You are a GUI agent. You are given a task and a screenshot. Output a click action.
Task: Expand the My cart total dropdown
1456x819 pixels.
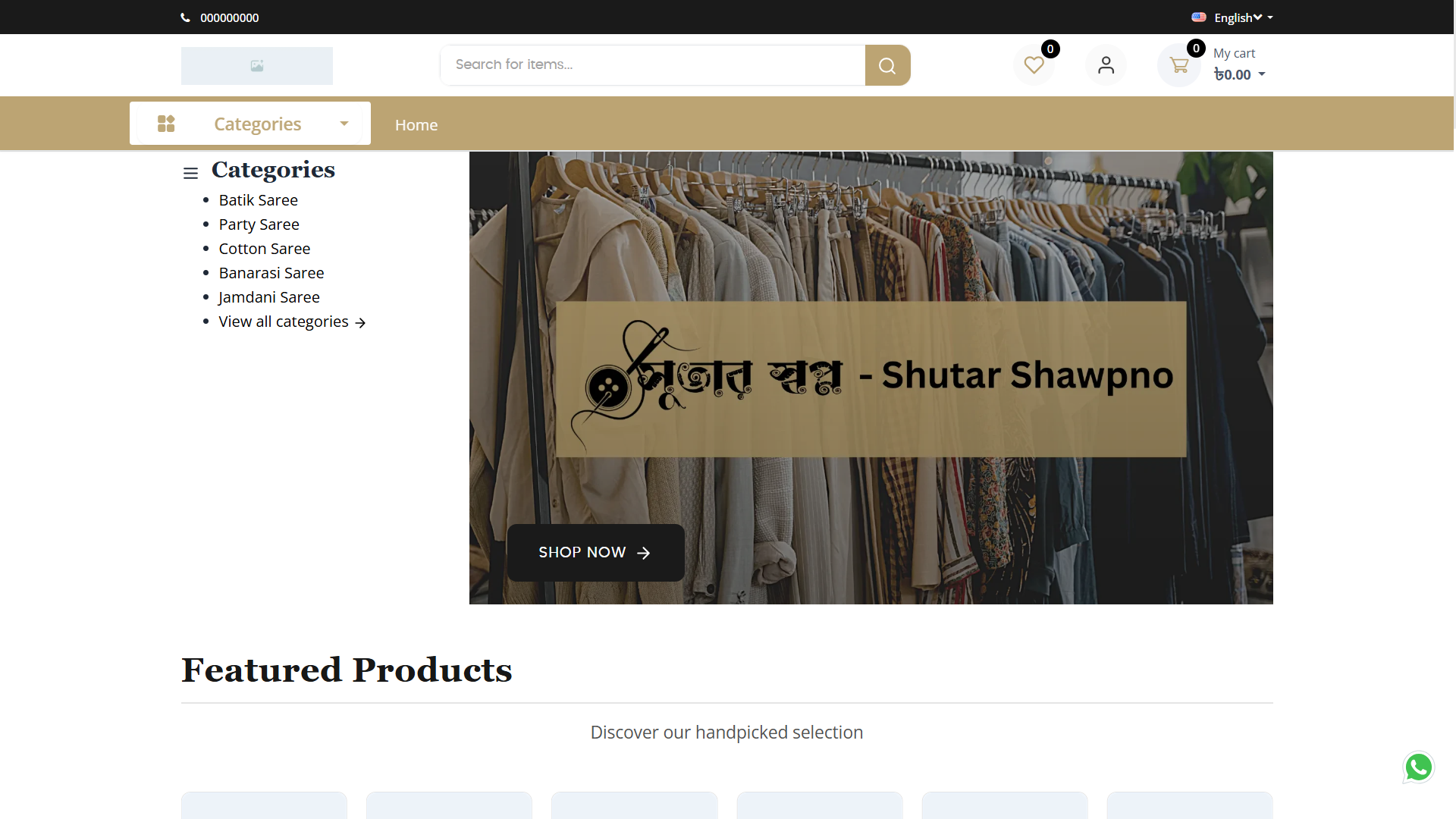[x=1239, y=74]
